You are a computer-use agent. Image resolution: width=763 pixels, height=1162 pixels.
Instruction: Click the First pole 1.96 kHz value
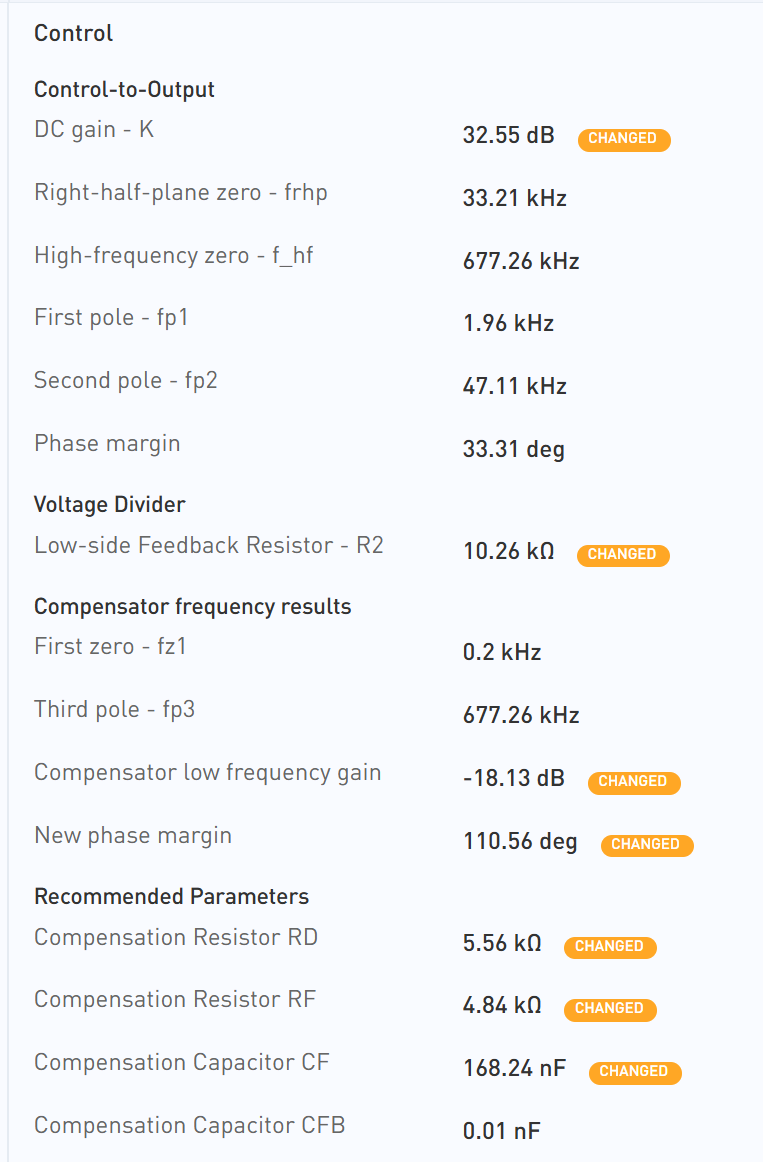508,323
